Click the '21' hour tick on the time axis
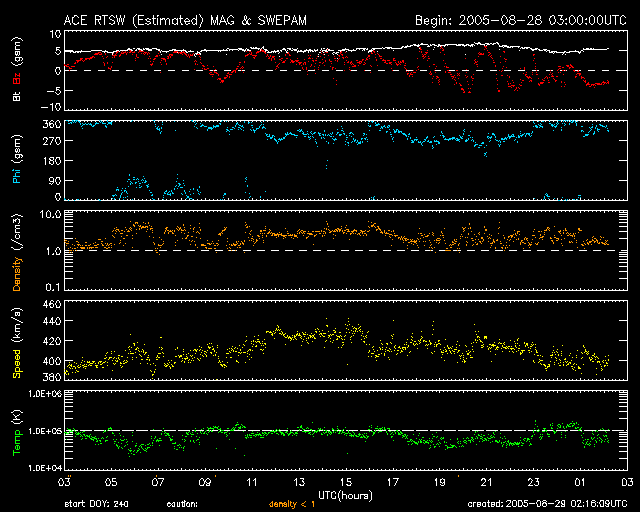The width and height of the screenshot is (640, 512). [486, 482]
